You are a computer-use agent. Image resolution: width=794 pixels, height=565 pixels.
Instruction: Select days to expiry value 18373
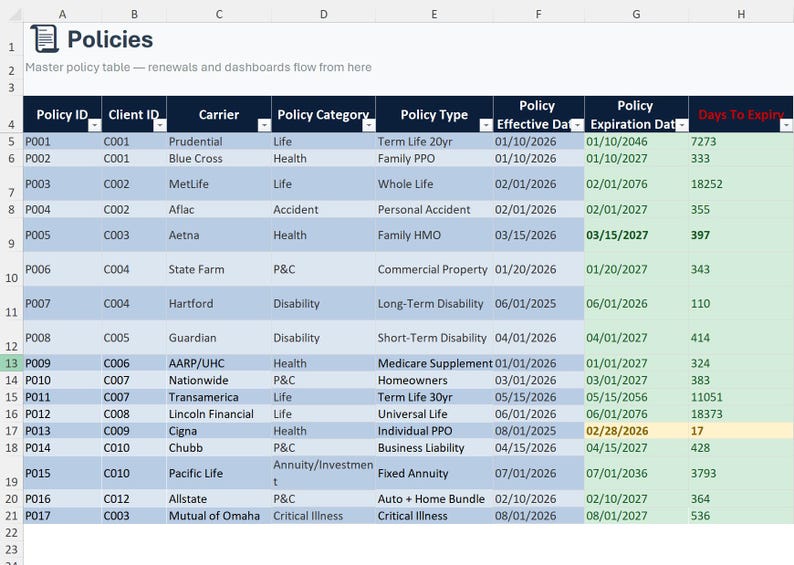(741, 414)
